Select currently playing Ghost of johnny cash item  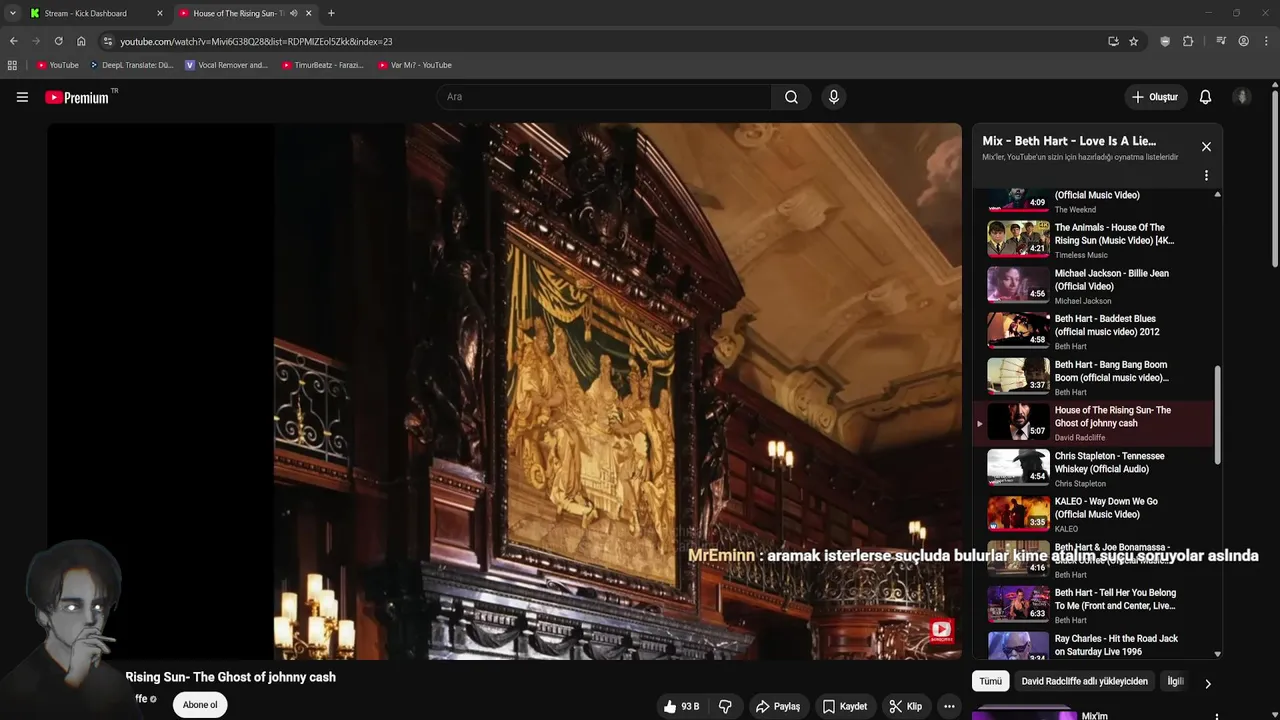[1095, 423]
